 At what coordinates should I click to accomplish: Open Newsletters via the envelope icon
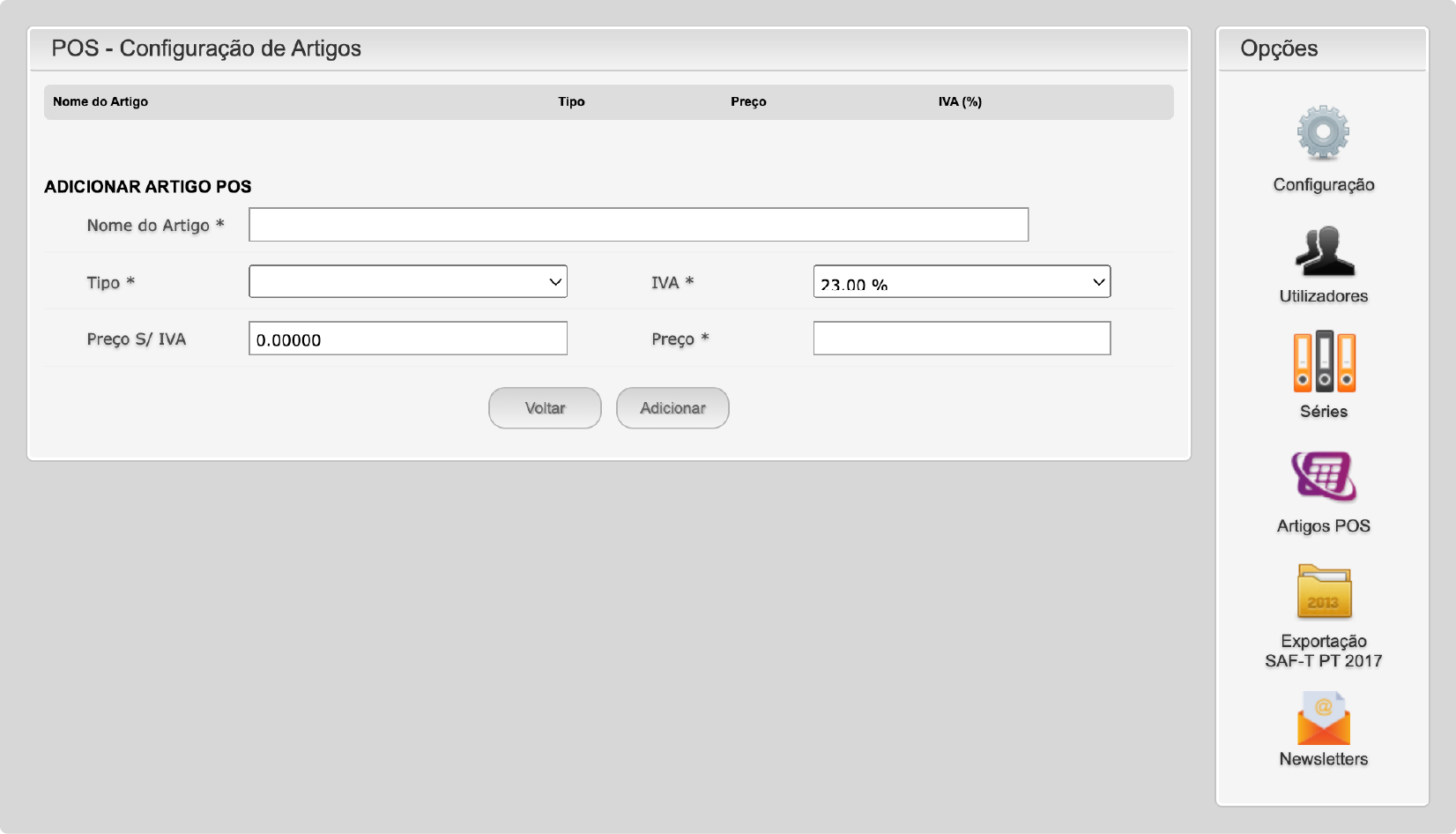click(x=1324, y=719)
